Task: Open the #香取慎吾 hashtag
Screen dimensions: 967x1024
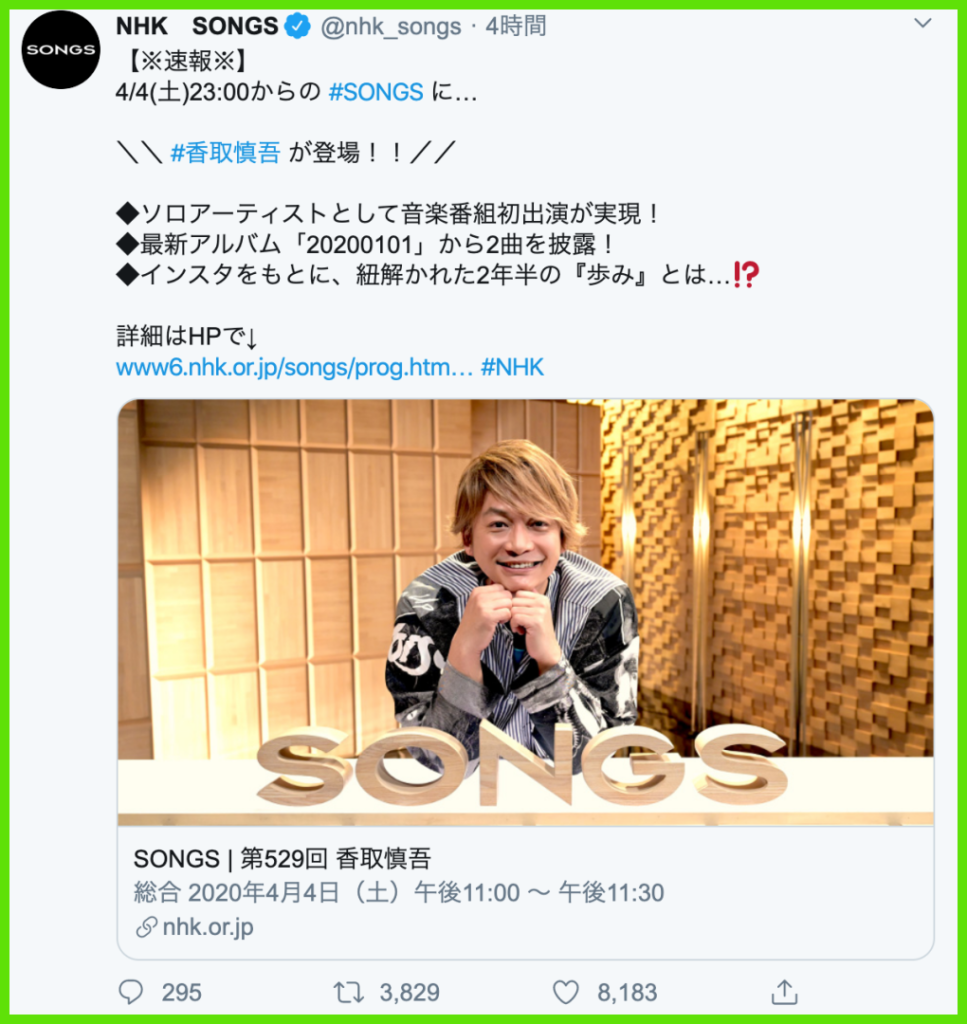Action: pyautogui.click(x=225, y=153)
